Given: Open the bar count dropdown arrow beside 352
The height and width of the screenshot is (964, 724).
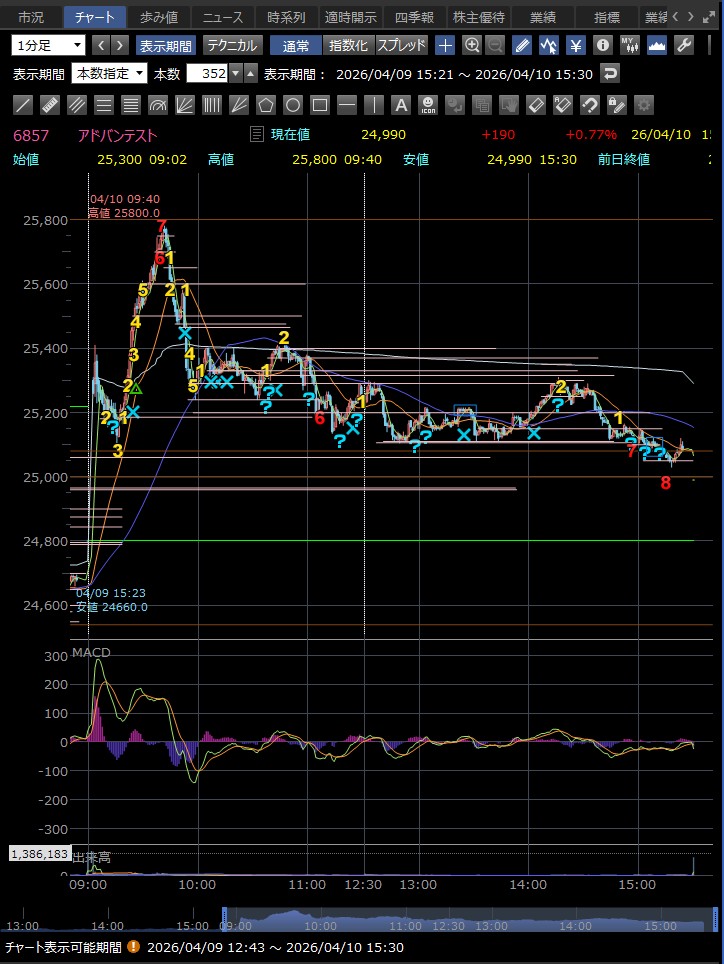Looking at the screenshot, I should pyautogui.click(x=235, y=74).
